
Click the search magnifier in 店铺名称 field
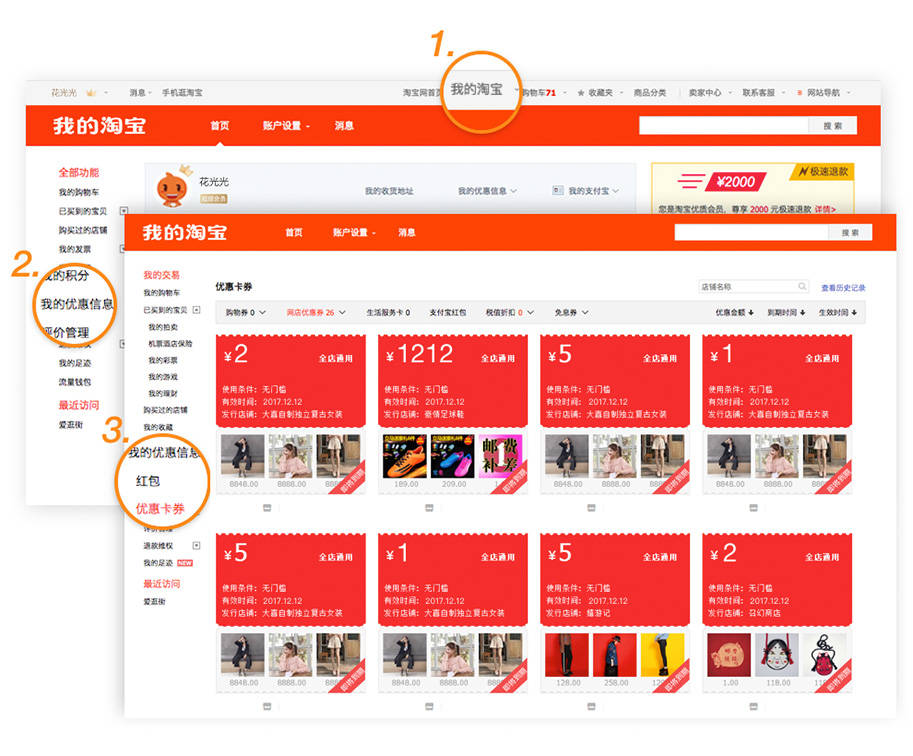point(802,287)
